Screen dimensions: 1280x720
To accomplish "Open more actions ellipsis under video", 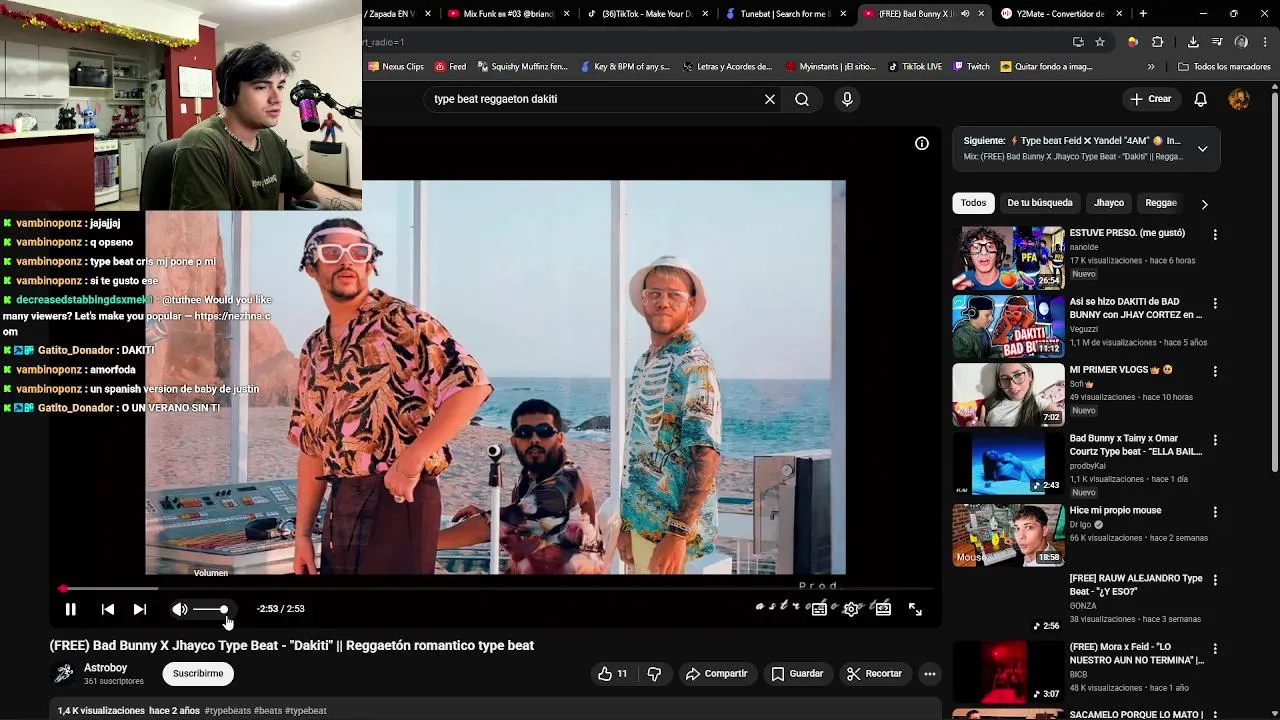I will point(930,674).
